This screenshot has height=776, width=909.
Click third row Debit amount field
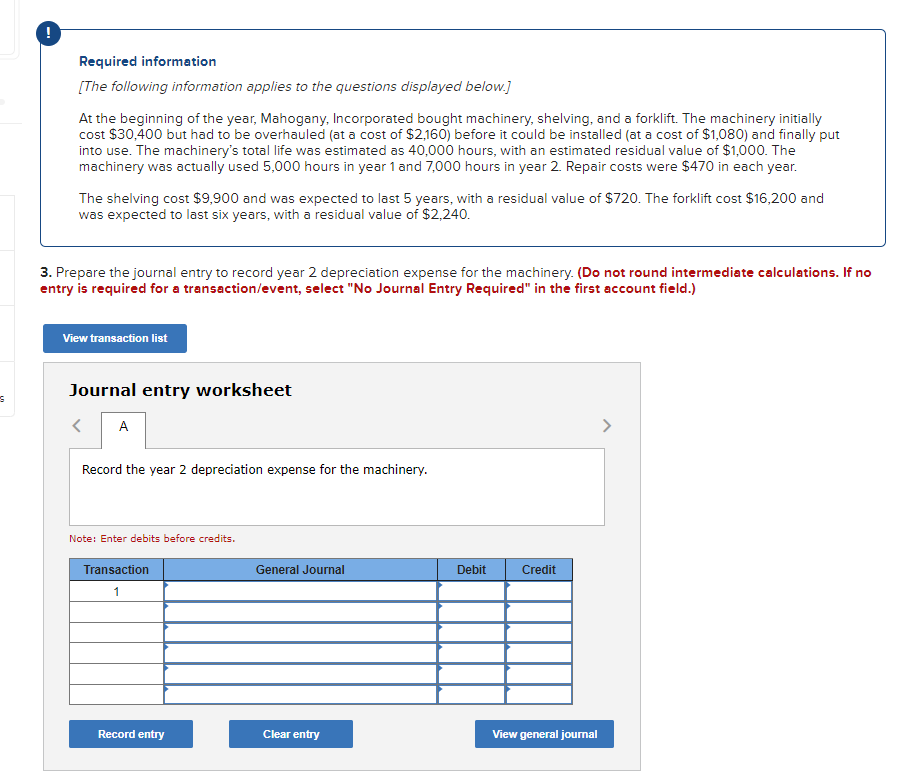pos(471,632)
